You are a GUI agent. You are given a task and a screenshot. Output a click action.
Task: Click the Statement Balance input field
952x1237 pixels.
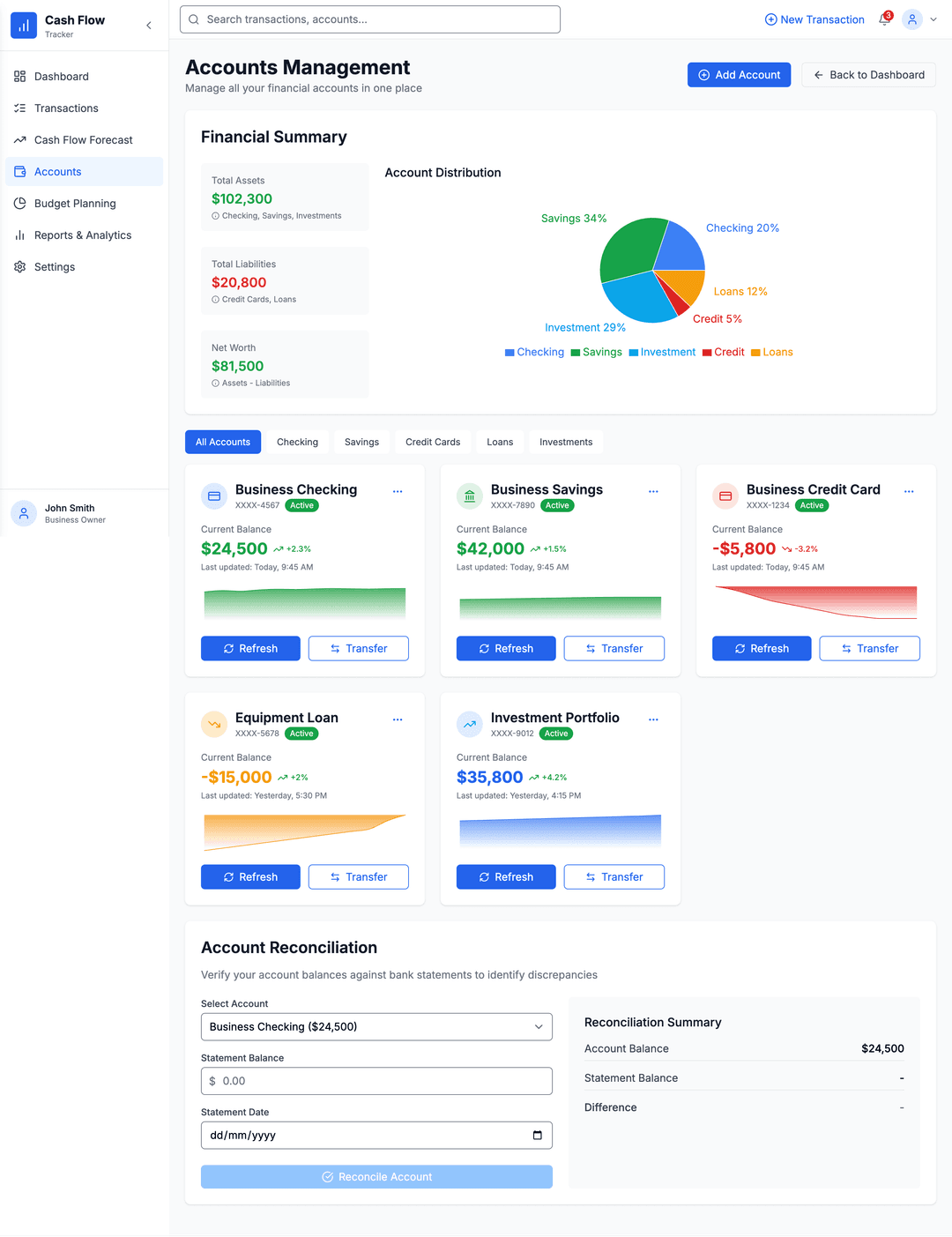376,1080
